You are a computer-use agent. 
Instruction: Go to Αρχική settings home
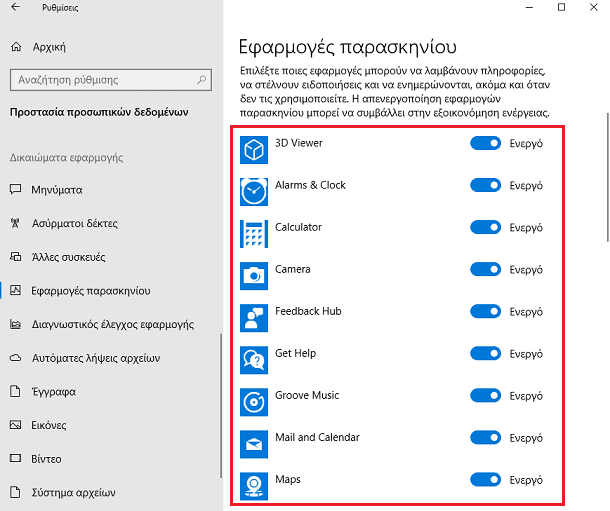point(49,47)
